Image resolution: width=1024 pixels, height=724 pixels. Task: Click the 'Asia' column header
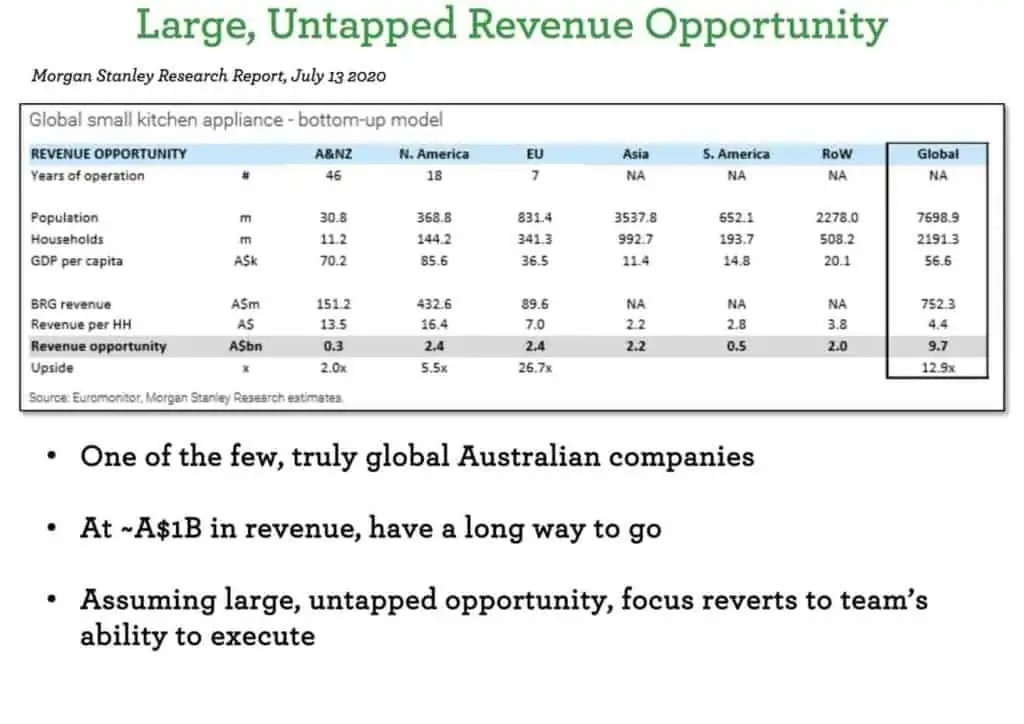[635, 154]
